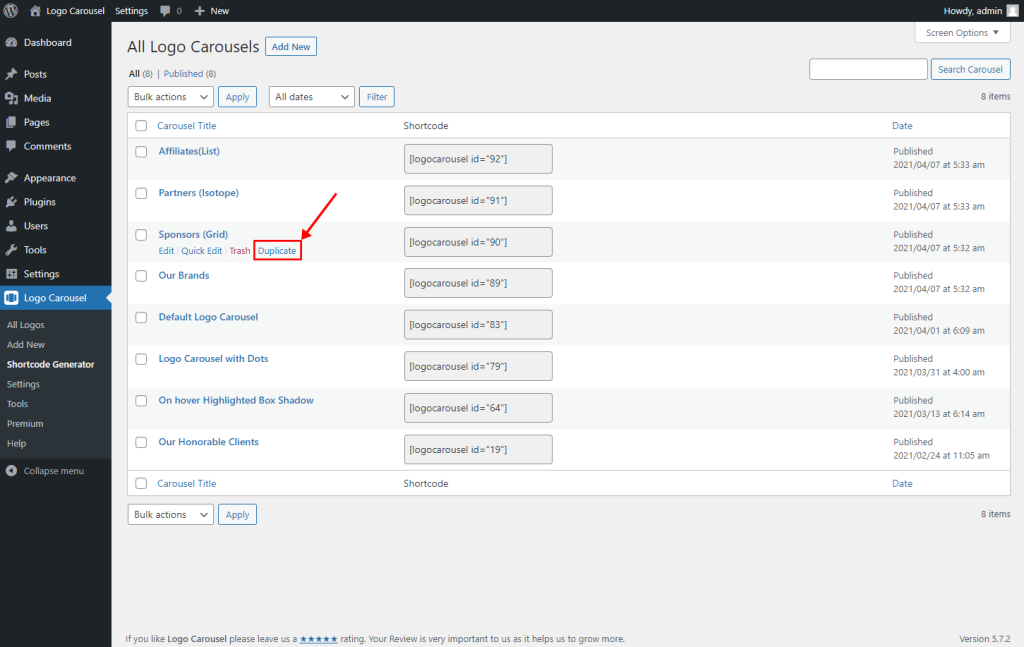
Task: Open the Screen Options panel
Action: point(961,32)
